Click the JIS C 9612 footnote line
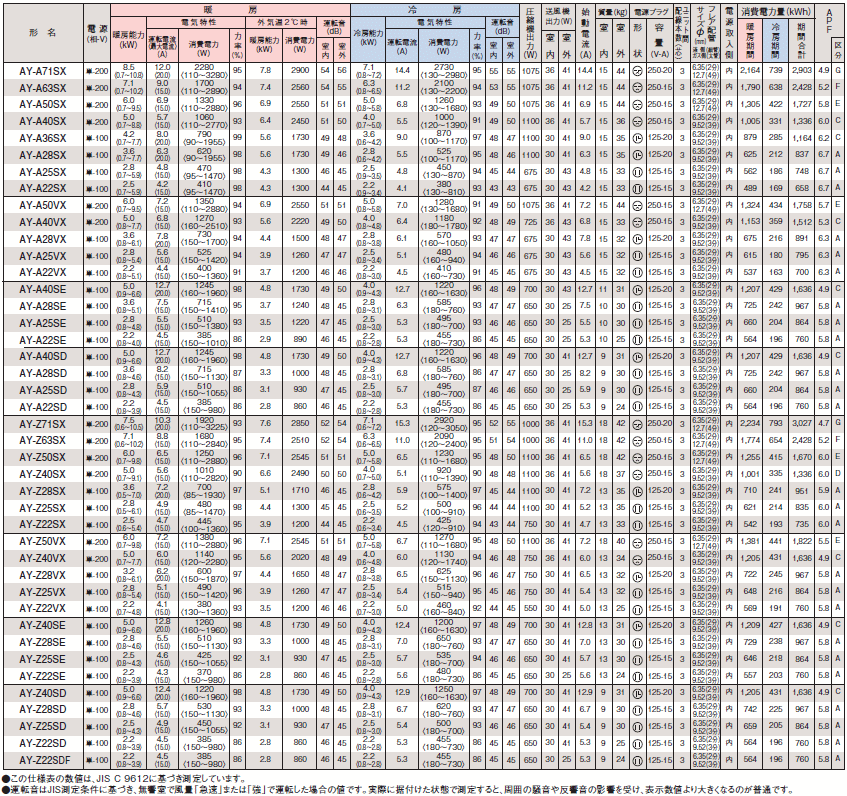 tap(124, 778)
